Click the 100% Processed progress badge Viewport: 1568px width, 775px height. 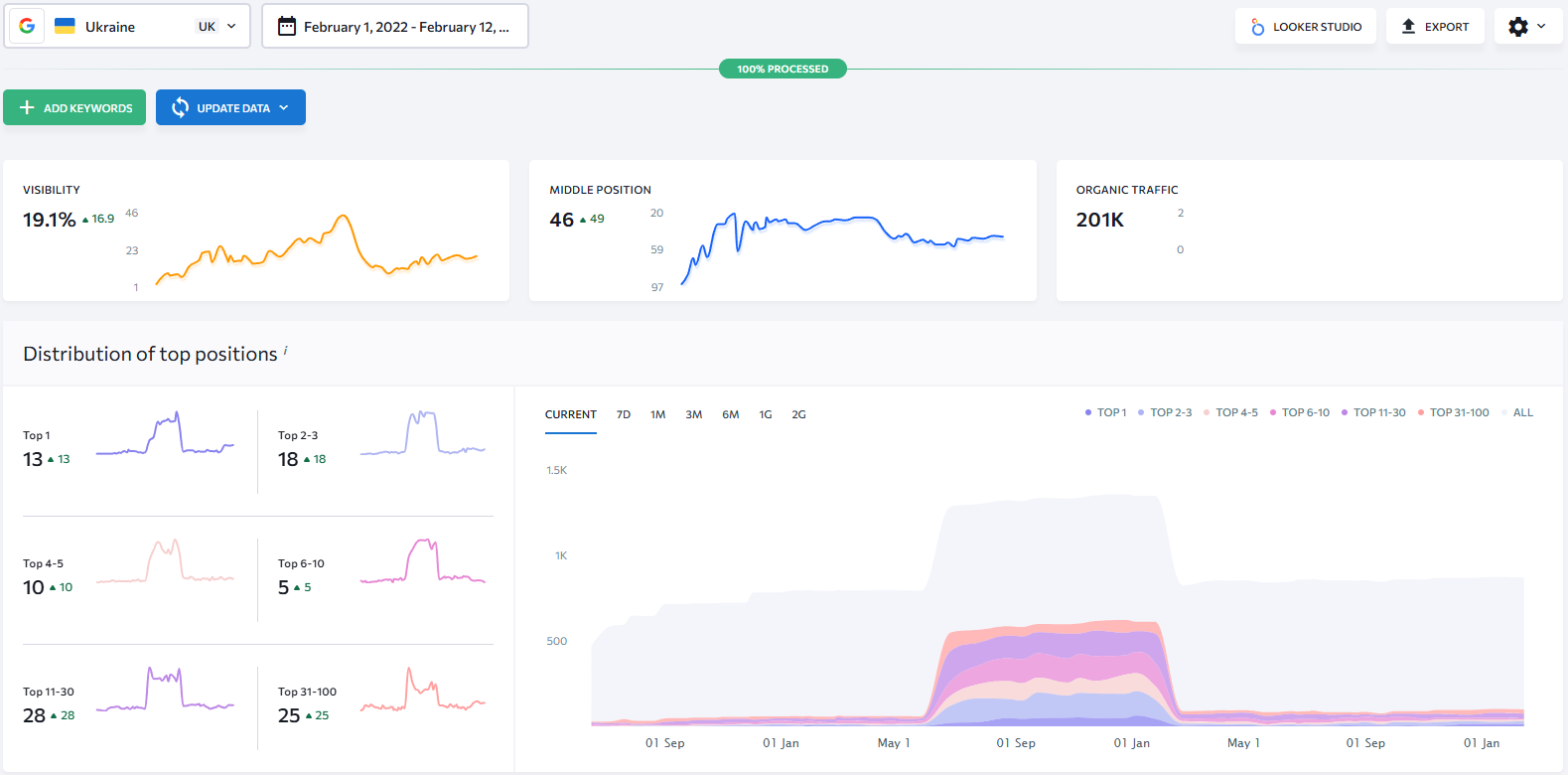783,69
